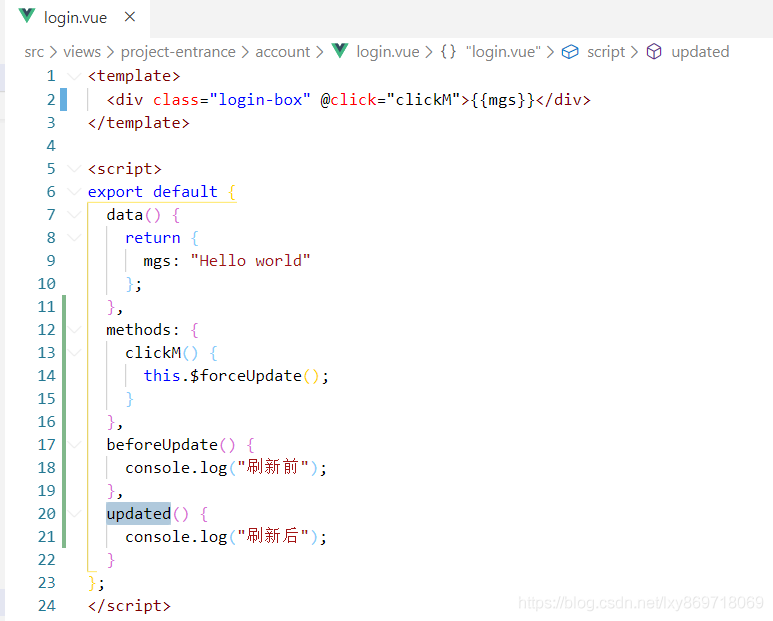Select the login.vue editor tab

point(77,18)
